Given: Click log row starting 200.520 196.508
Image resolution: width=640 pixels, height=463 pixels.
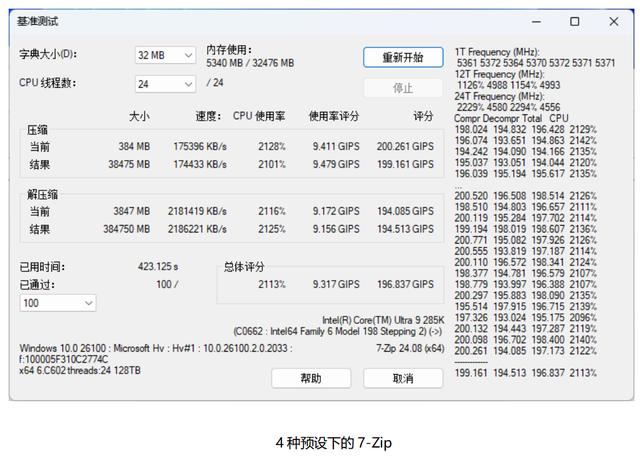Looking at the screenshot, I should [526, 196].
